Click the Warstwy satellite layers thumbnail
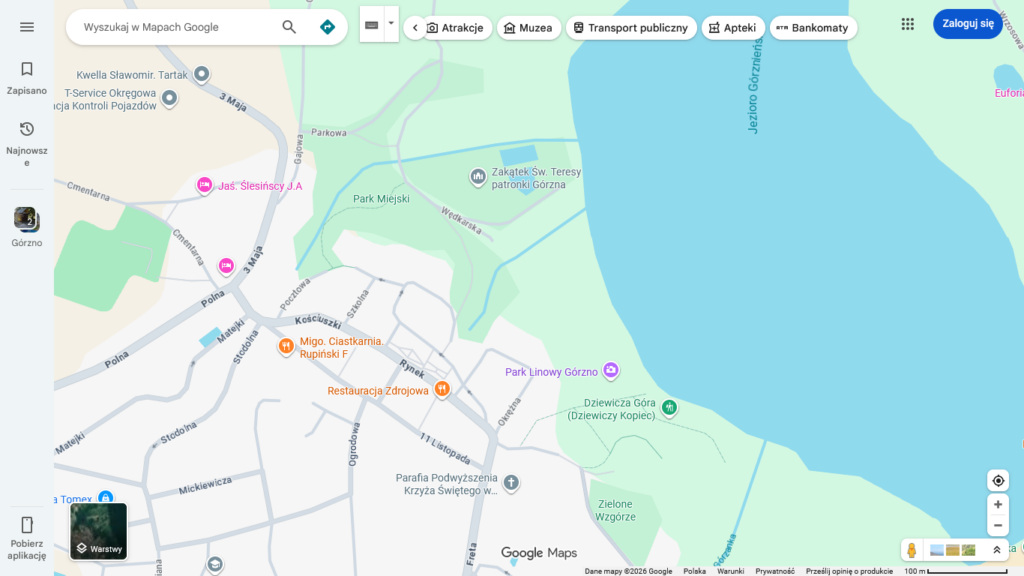The height and width of the screenshot is (576, 1024). click(x=98, y=531)
